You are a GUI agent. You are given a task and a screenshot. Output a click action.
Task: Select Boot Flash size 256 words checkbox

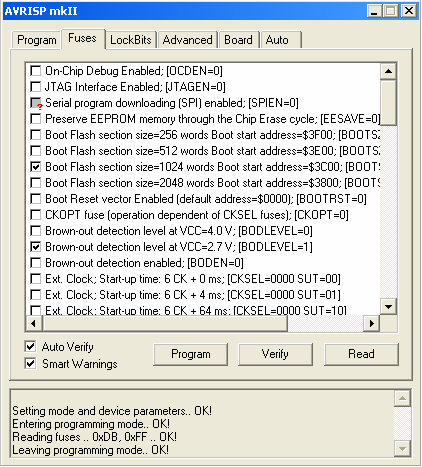pyautogui.click(x=36, y=135)
